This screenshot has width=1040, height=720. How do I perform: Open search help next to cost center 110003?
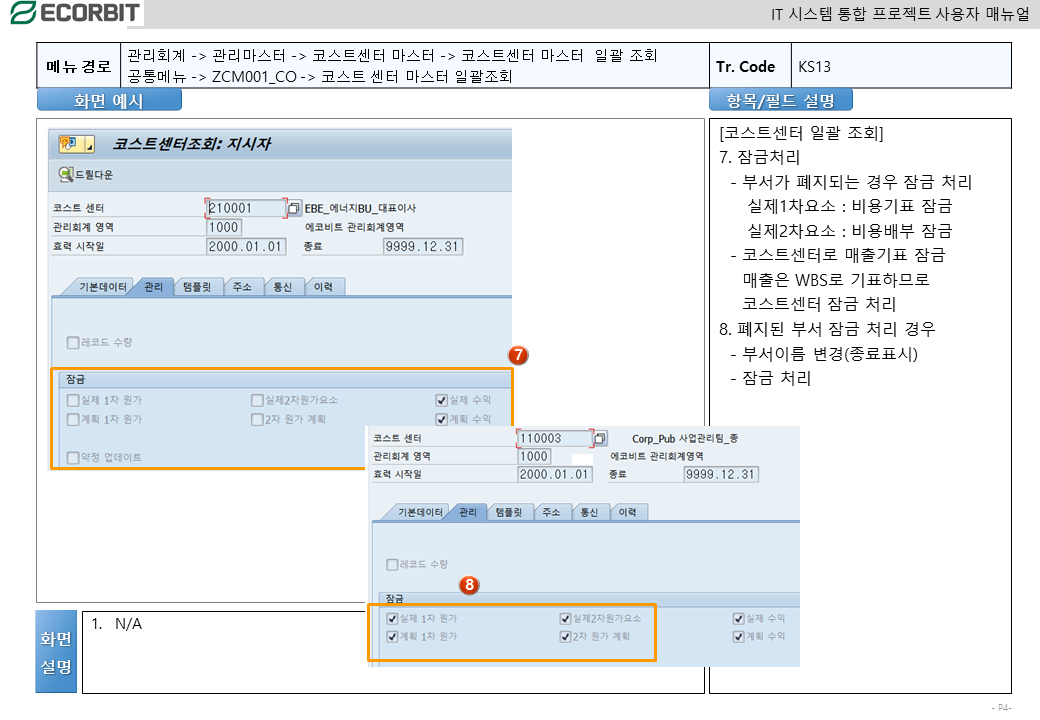pyautogui.click(x=600, y=438)
